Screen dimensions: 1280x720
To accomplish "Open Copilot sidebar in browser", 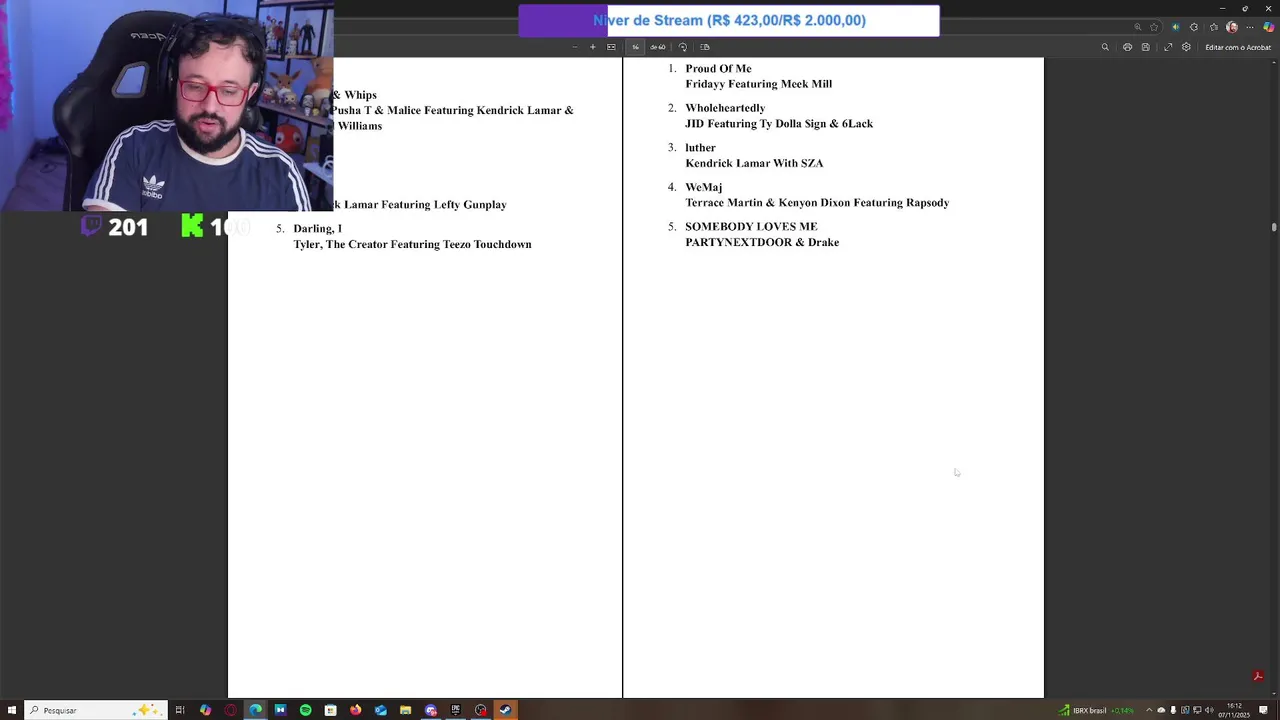I will [1269, 27].
